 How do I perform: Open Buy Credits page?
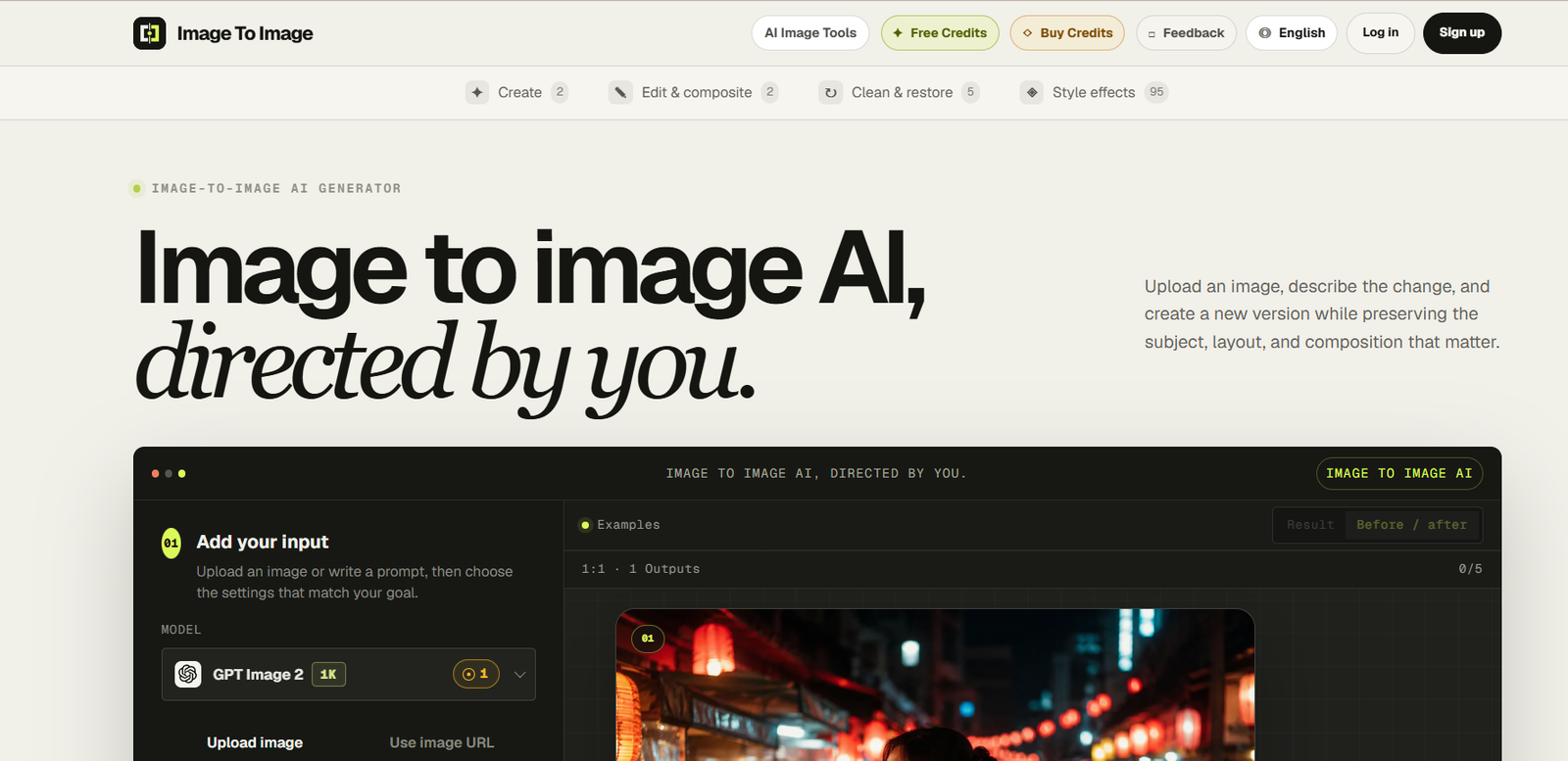[x=1067, y=33]
